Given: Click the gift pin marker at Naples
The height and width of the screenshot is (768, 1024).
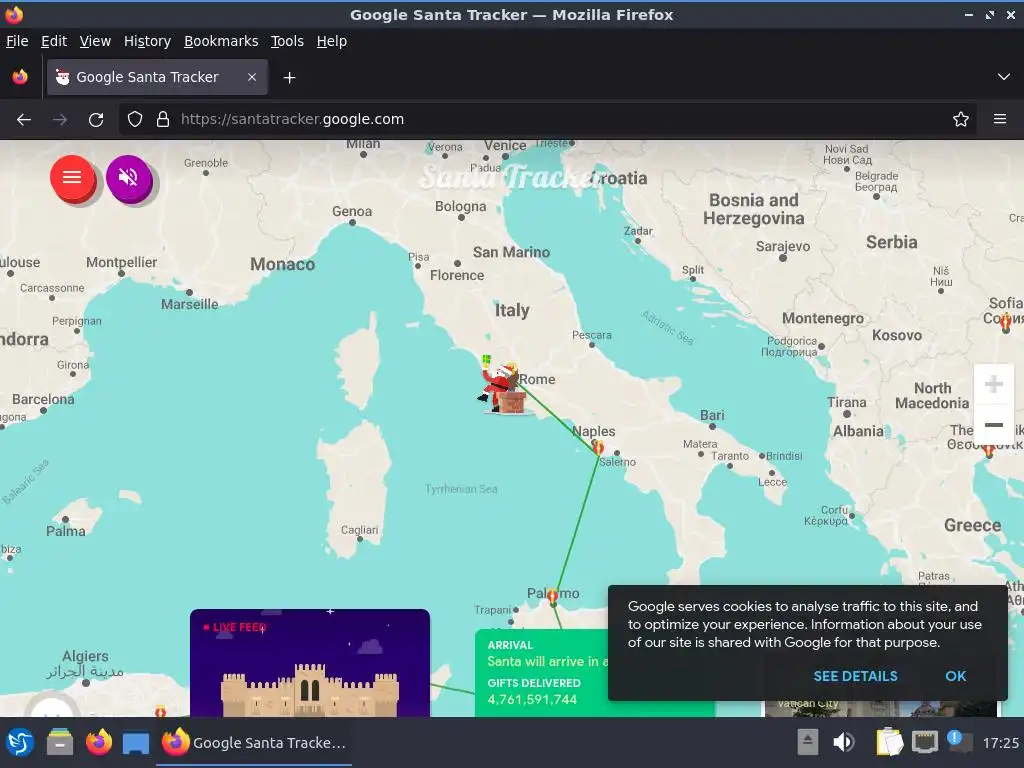Looking at the screenshot, I should pos(598,447).
